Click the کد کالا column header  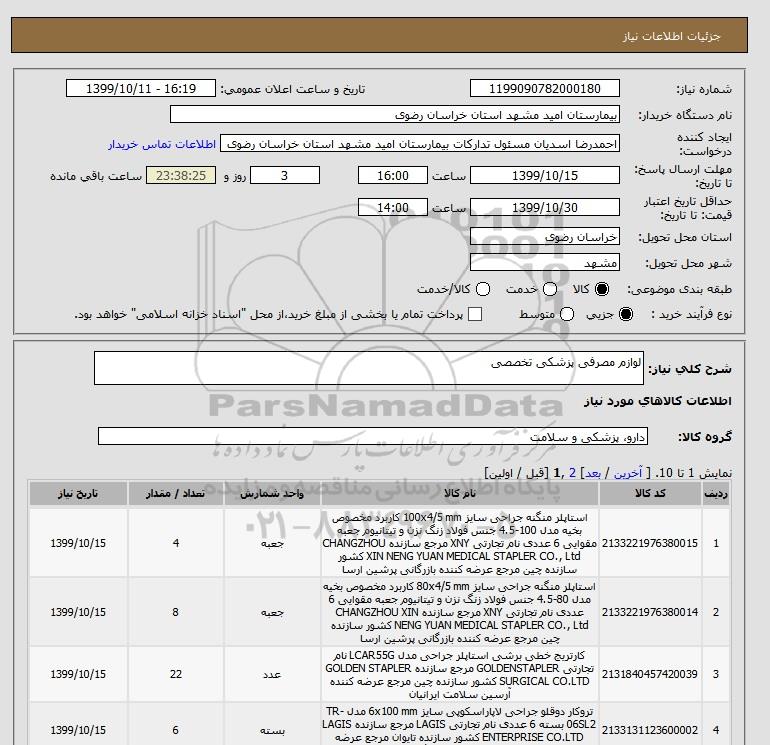[x=650, y=494]
